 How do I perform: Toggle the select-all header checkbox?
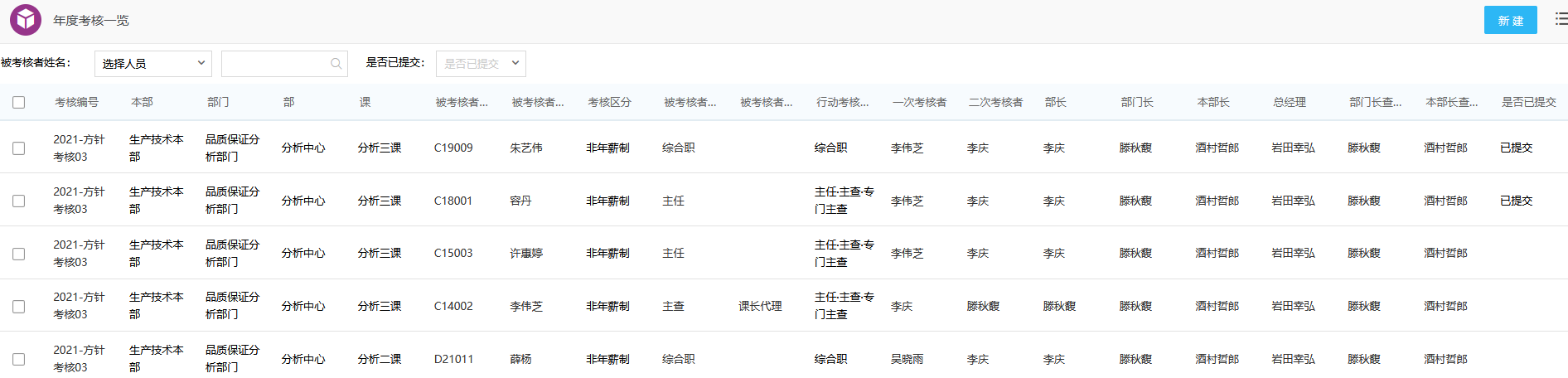point(18,102)
